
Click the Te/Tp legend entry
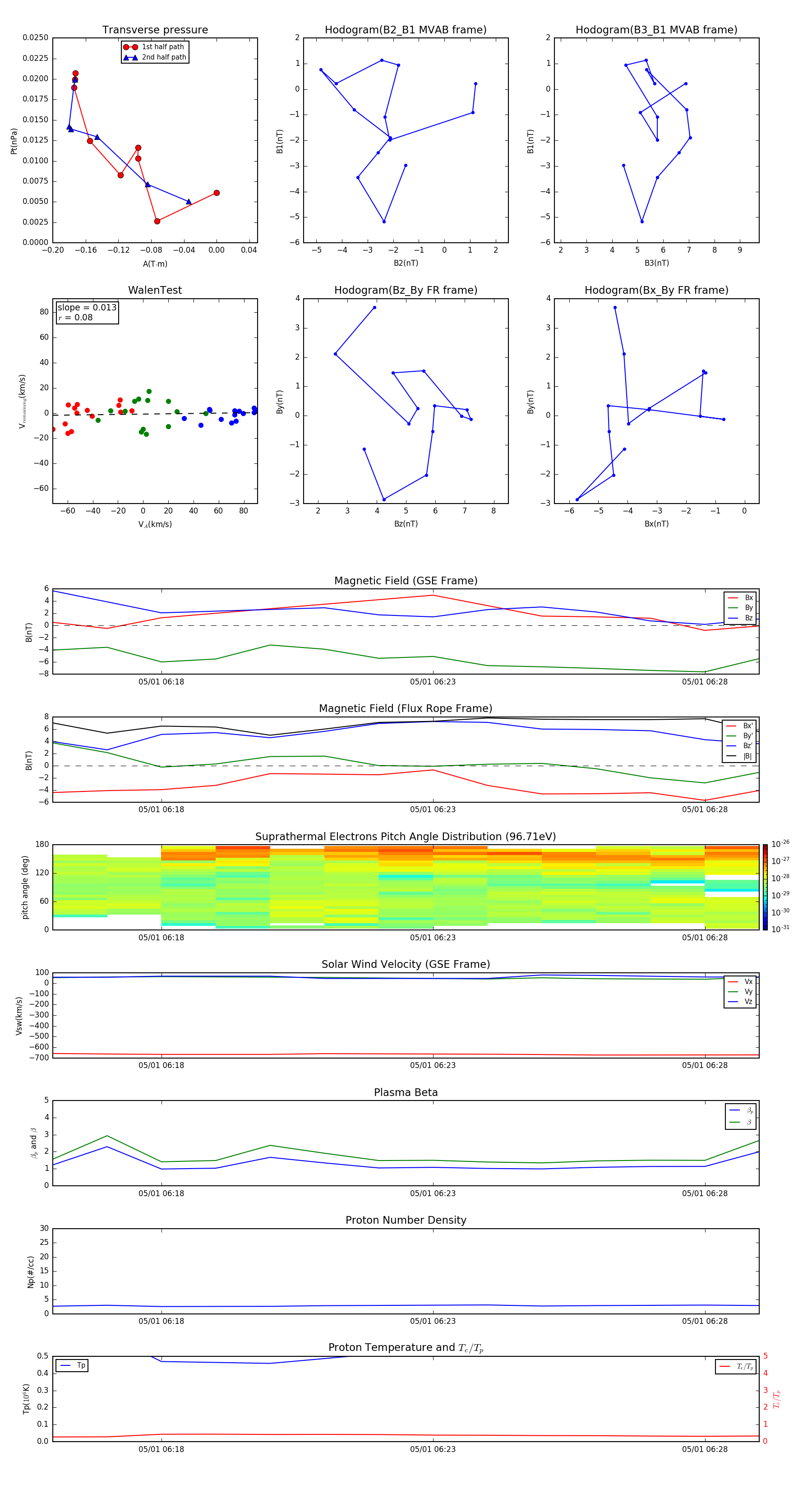click(x=736, y=1366)
